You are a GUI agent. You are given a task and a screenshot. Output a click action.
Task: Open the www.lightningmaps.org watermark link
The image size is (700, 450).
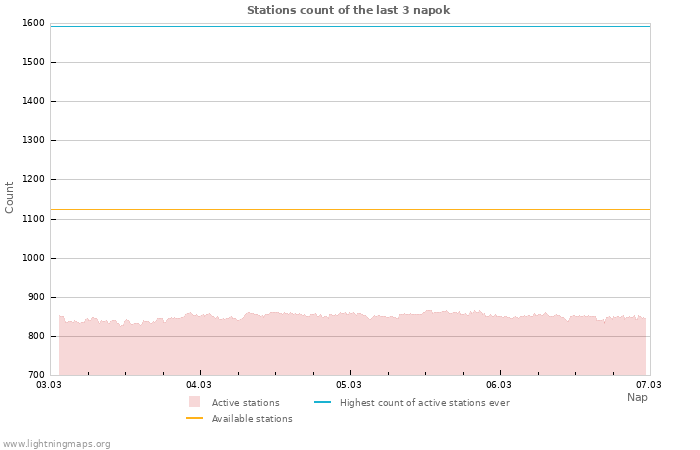tap(56, 444)
